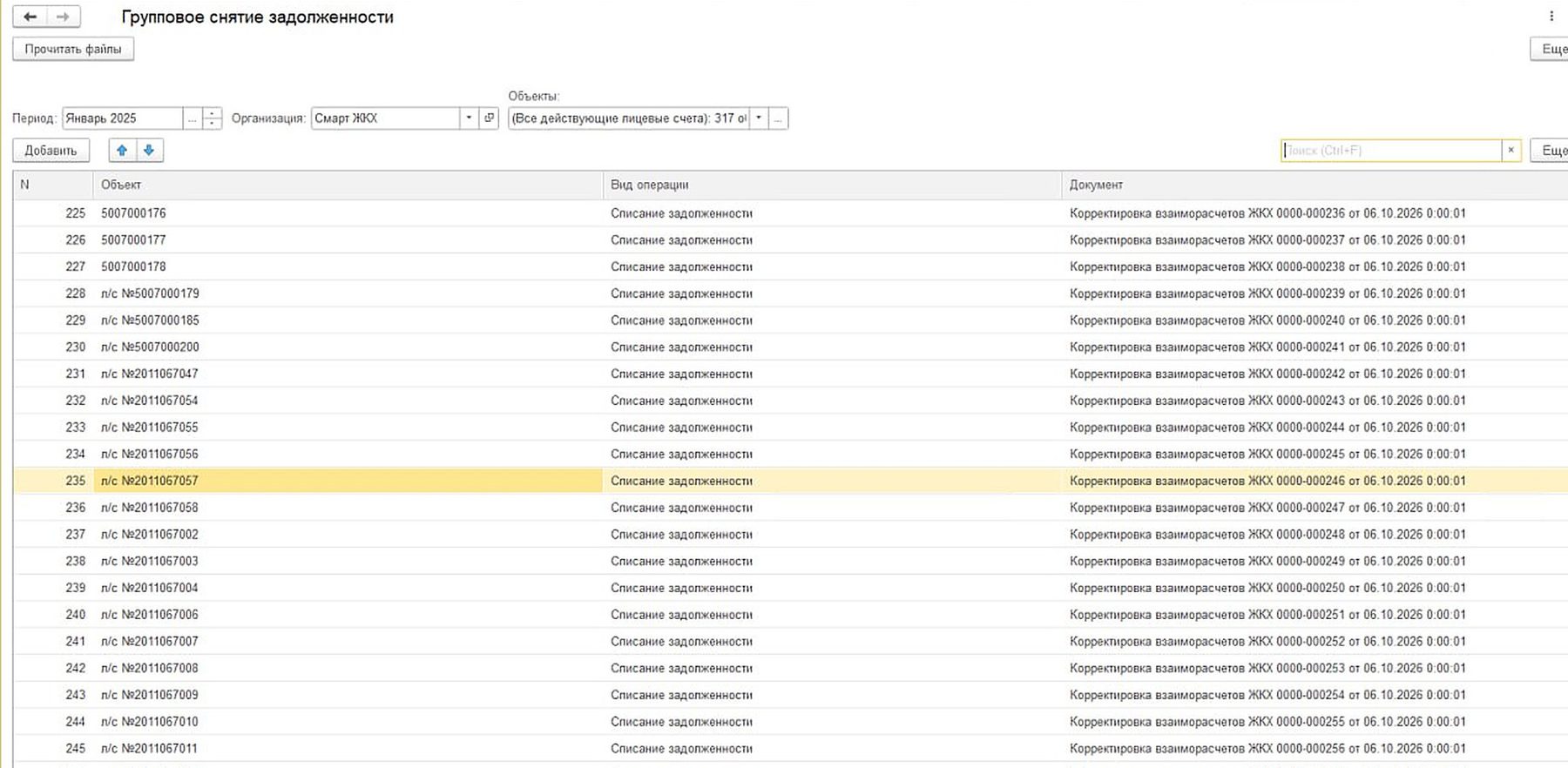Click document cell ЖКХ 0000-000236
The image size is (1568, 768).
[1315, 213]
